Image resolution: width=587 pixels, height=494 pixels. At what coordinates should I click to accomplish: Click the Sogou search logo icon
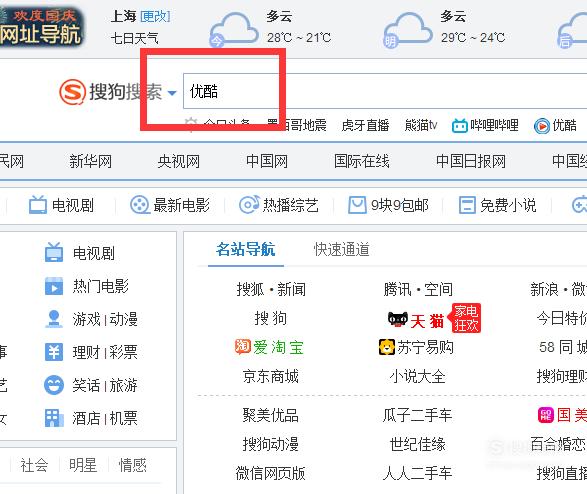(x=72, y=92)
